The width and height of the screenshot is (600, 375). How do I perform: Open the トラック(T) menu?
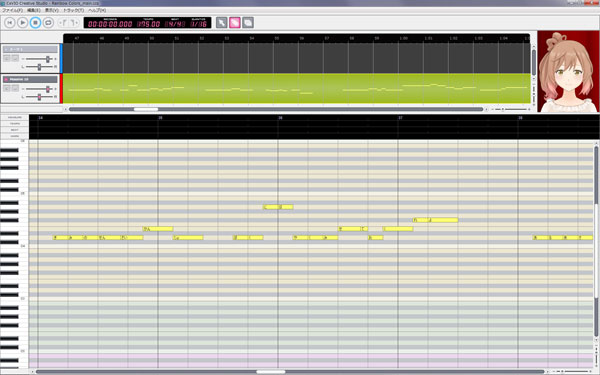[73, 10]
